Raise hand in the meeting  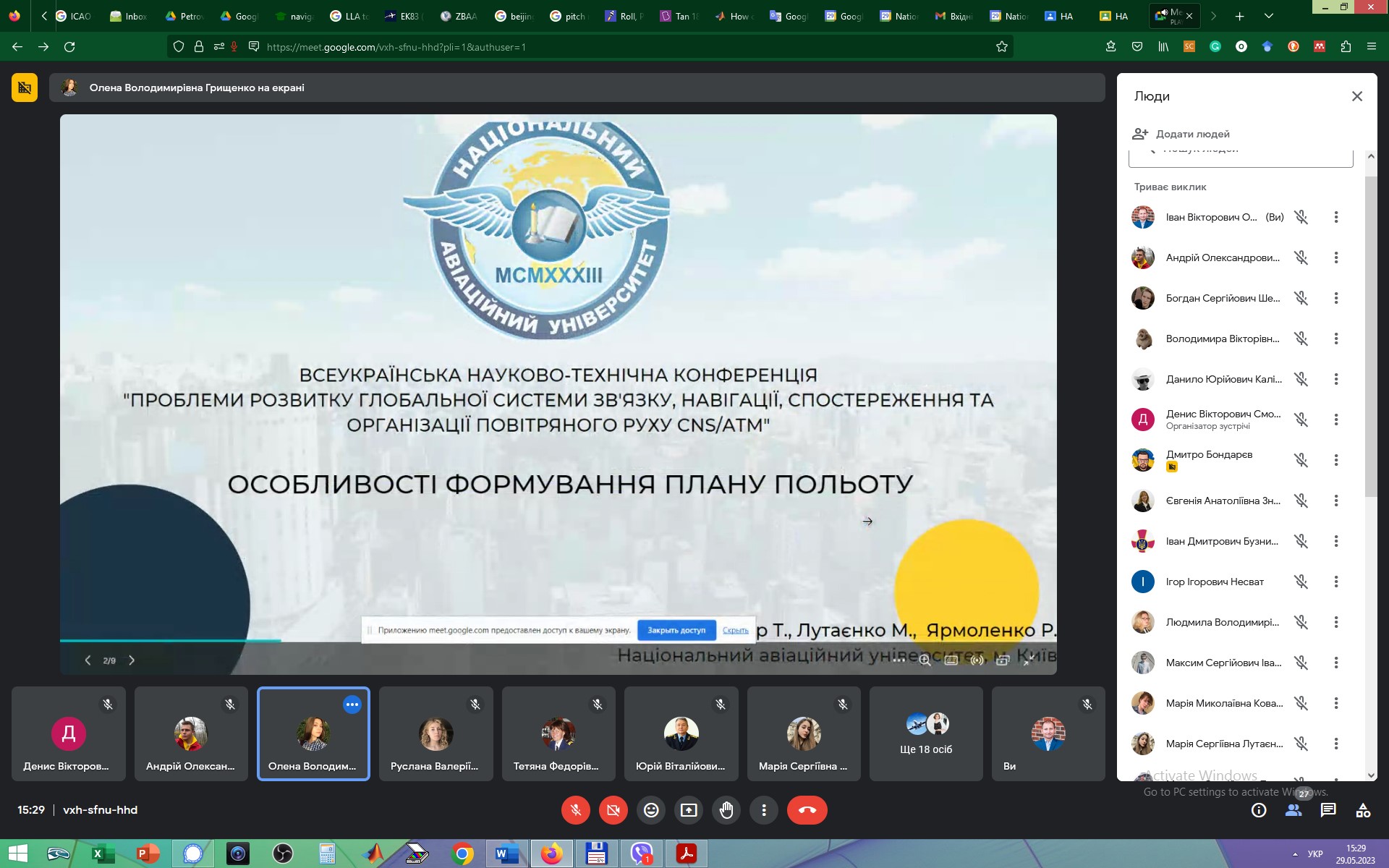point(726,810)
